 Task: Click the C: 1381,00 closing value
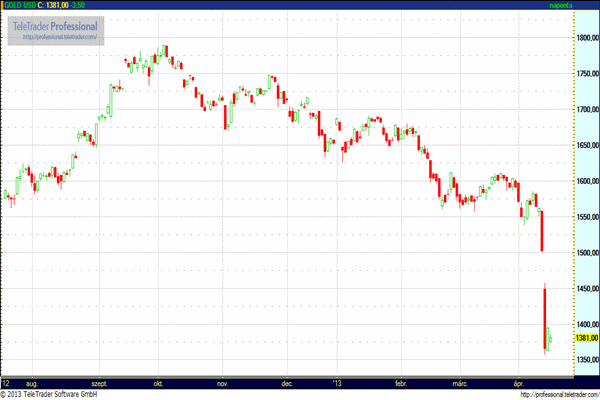(x=53, y=6)
